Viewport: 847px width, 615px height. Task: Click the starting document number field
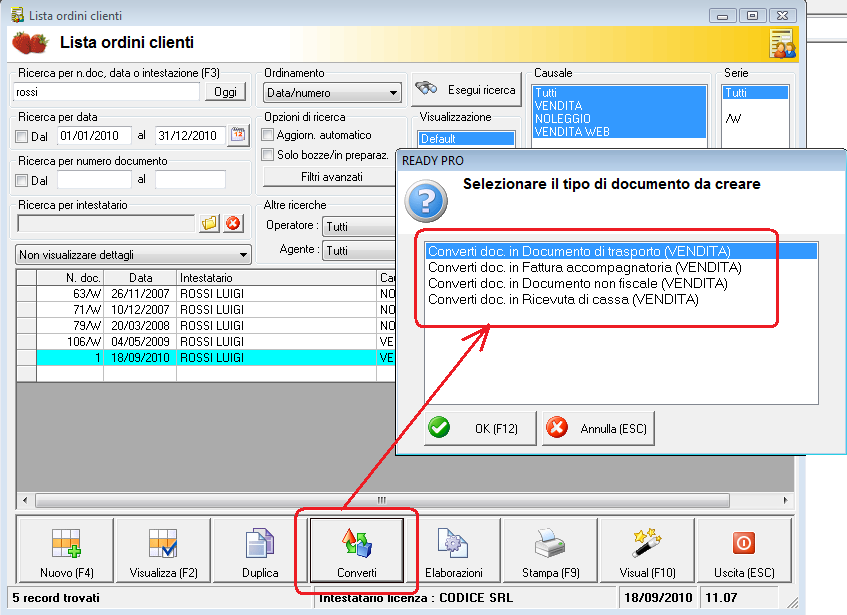pos(94,180)
